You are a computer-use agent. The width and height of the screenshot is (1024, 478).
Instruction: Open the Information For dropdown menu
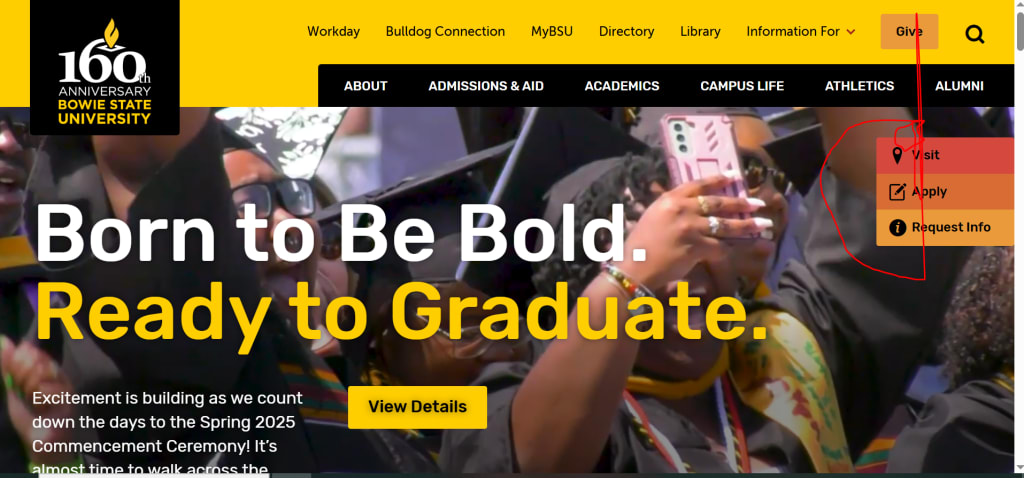[801, 31]
